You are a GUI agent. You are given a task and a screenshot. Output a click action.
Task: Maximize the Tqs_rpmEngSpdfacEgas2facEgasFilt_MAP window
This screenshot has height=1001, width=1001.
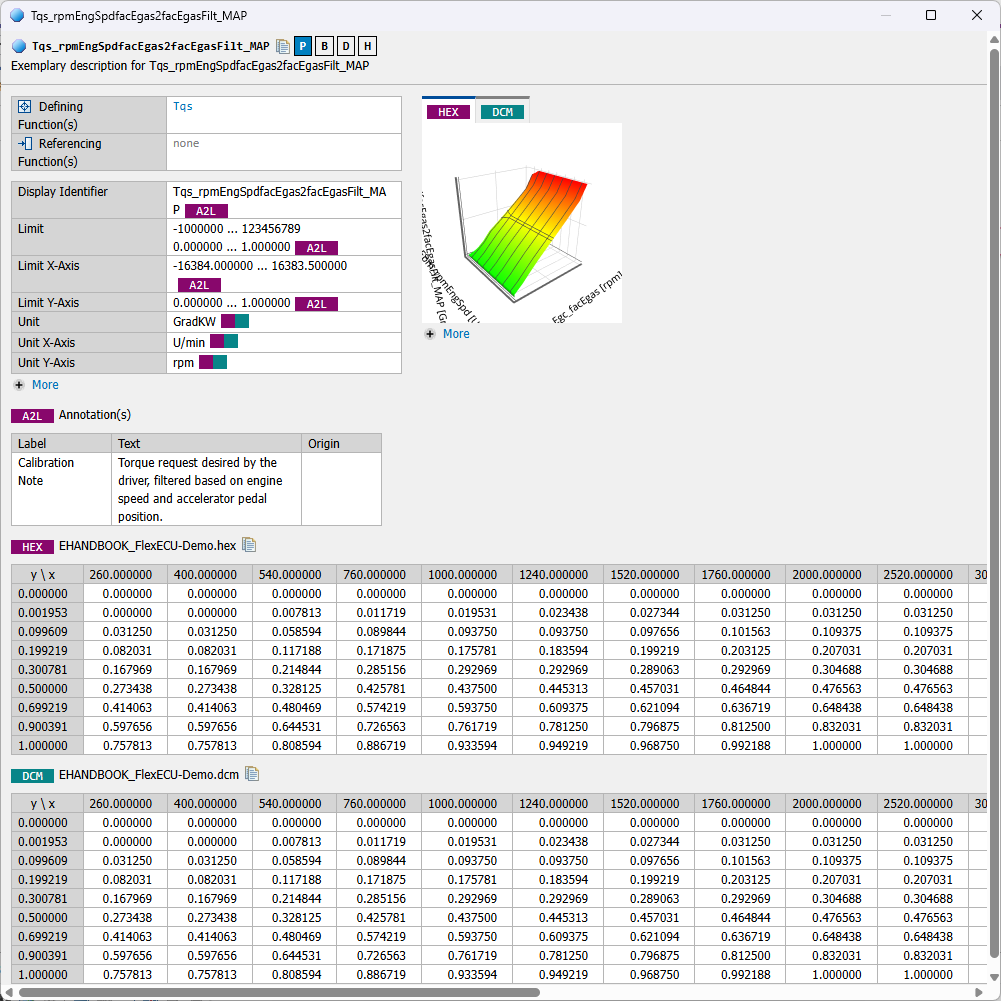[931, 15]
